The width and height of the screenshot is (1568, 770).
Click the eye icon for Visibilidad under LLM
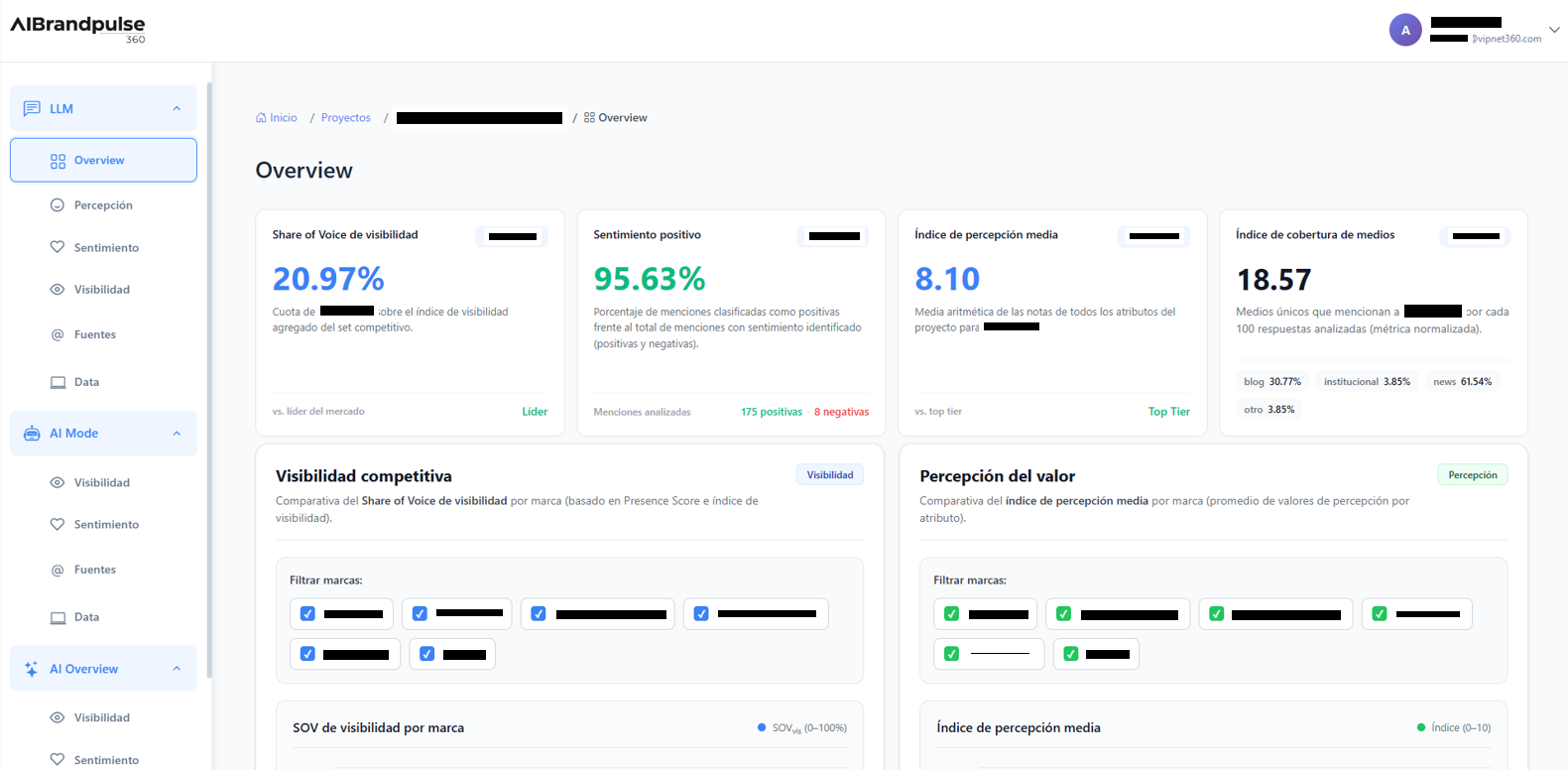[58, 290]
